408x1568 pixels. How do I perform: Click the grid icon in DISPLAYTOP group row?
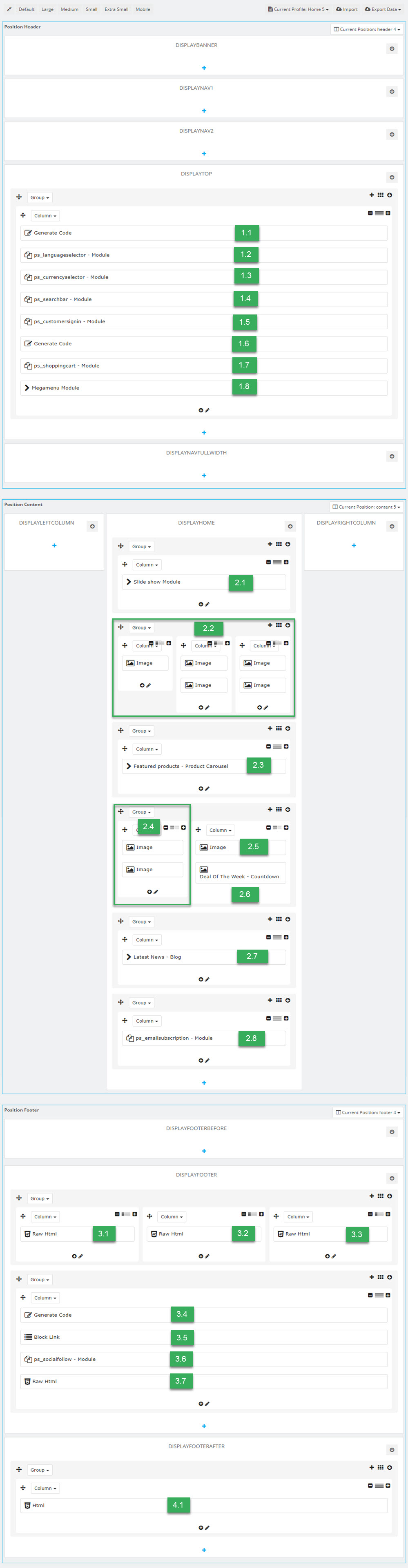coord(380,195)
